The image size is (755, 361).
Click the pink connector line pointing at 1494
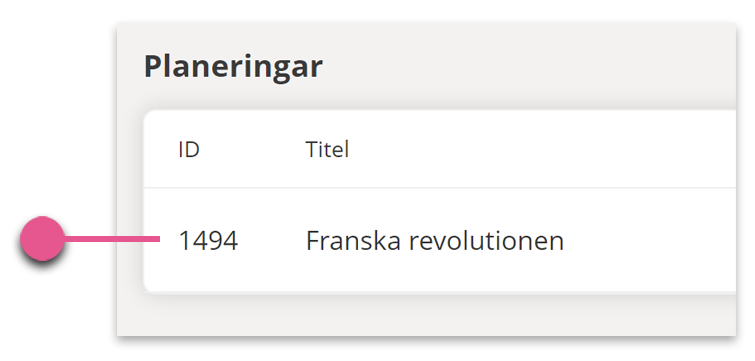click(x=112, y=239)
